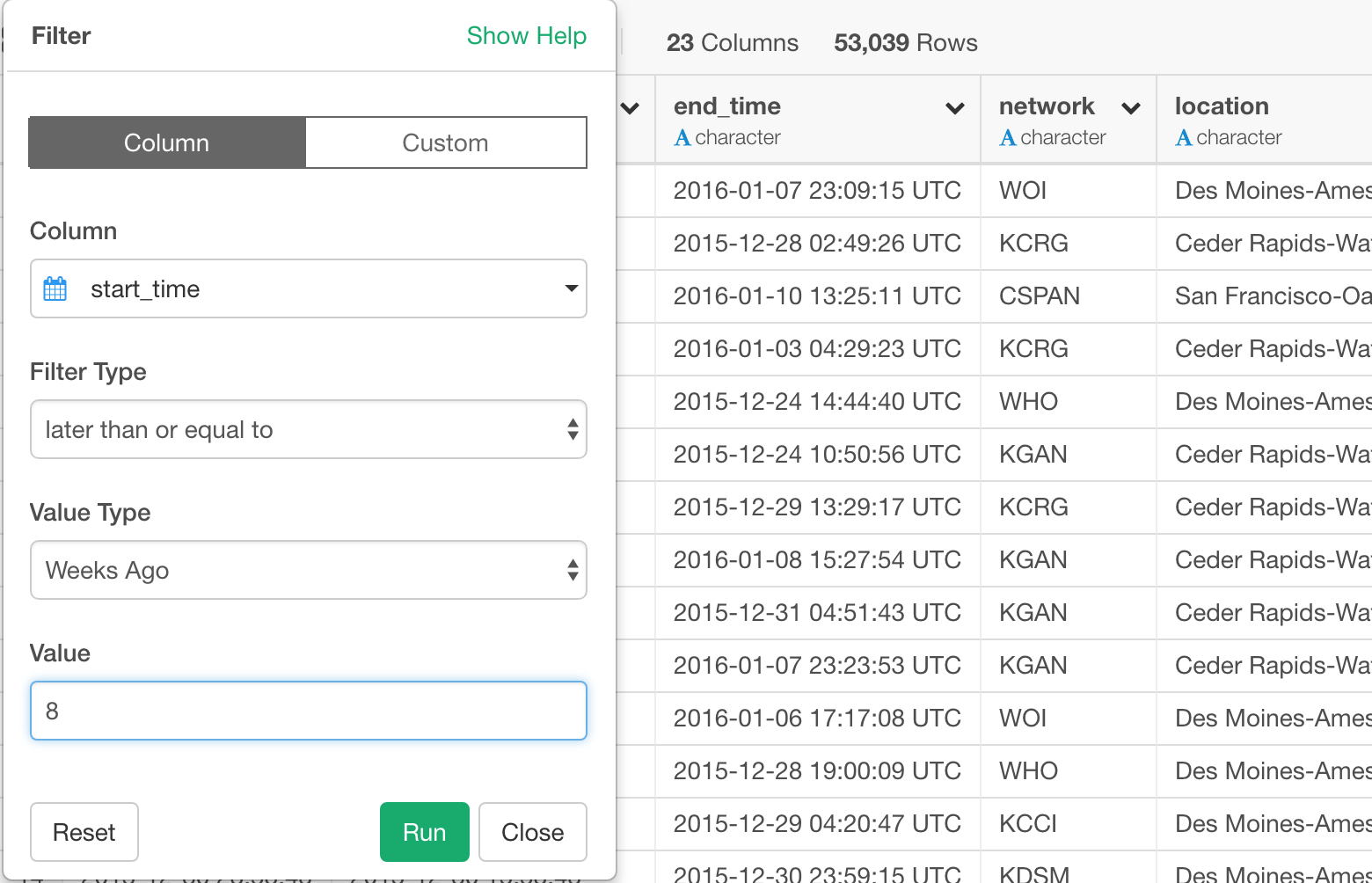The image size is (1372, 883).
Task: Open the end_time column menu chevron
Action: pyautogui.click(x=954, y=109)
